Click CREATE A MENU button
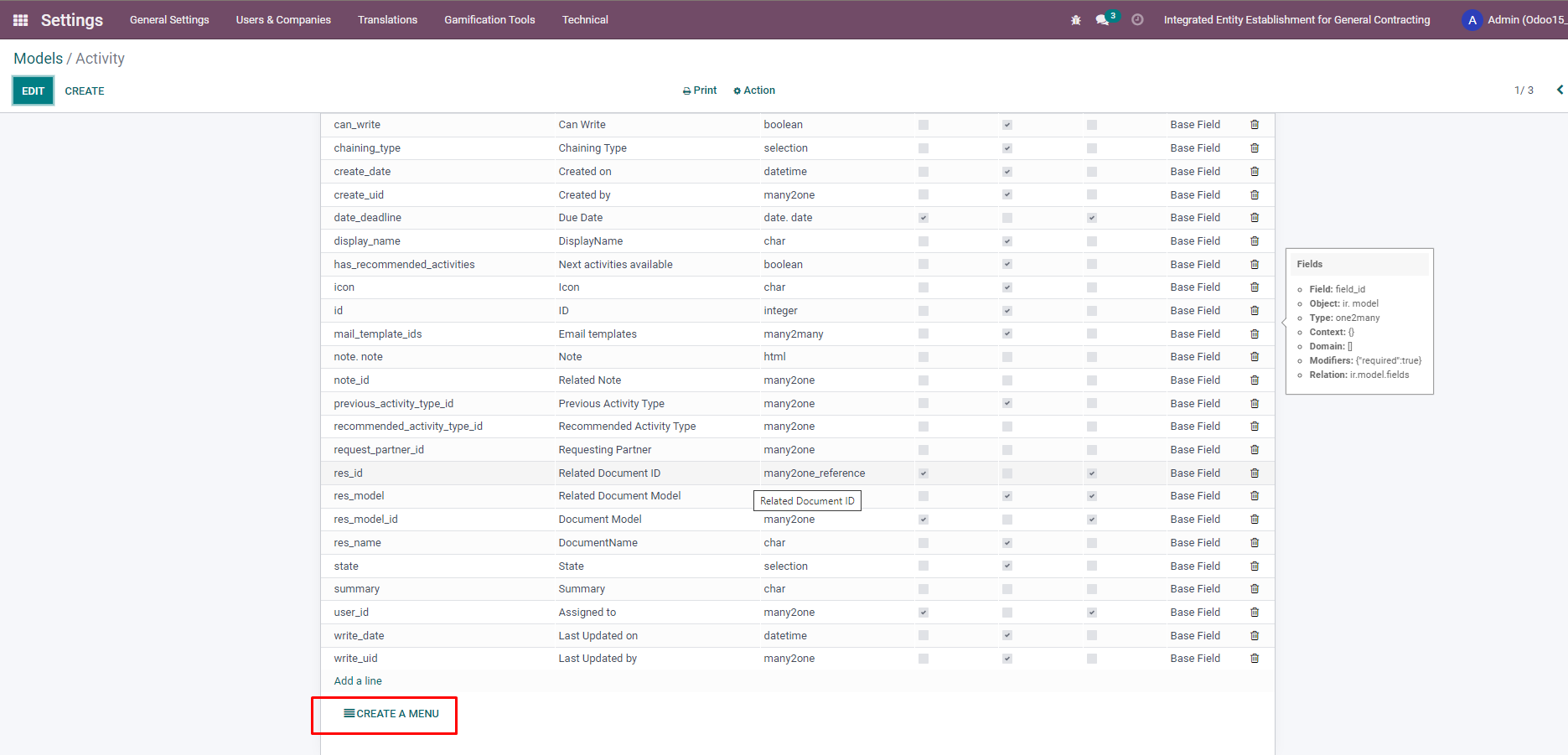The image size is (1568, 755). (x=391, y=714)
